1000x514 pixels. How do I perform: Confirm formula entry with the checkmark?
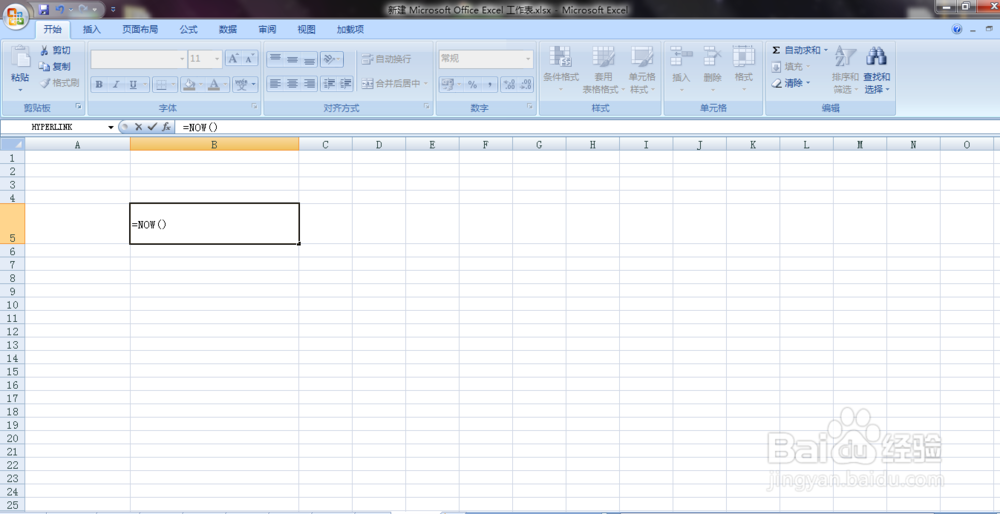(152, 127)
